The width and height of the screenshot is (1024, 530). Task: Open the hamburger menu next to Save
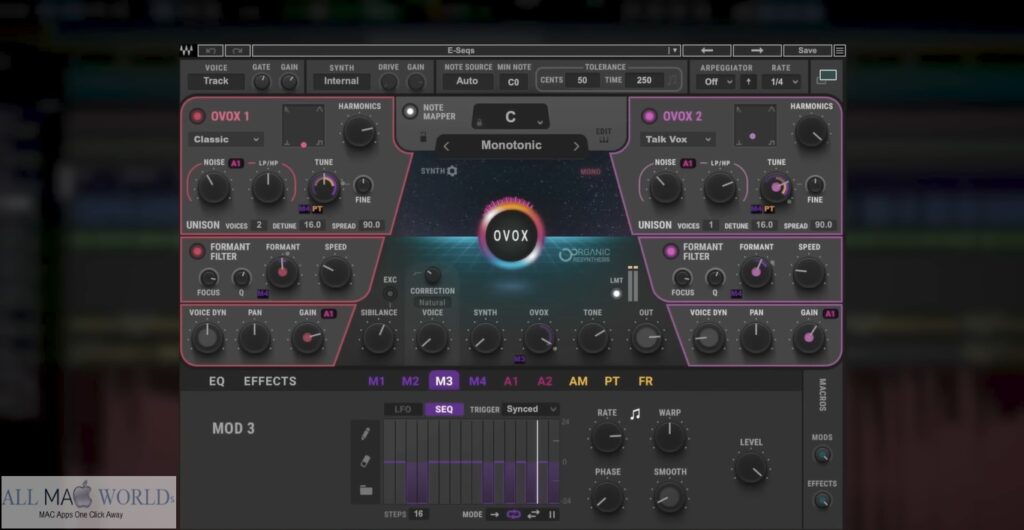[x=839, y=50]
